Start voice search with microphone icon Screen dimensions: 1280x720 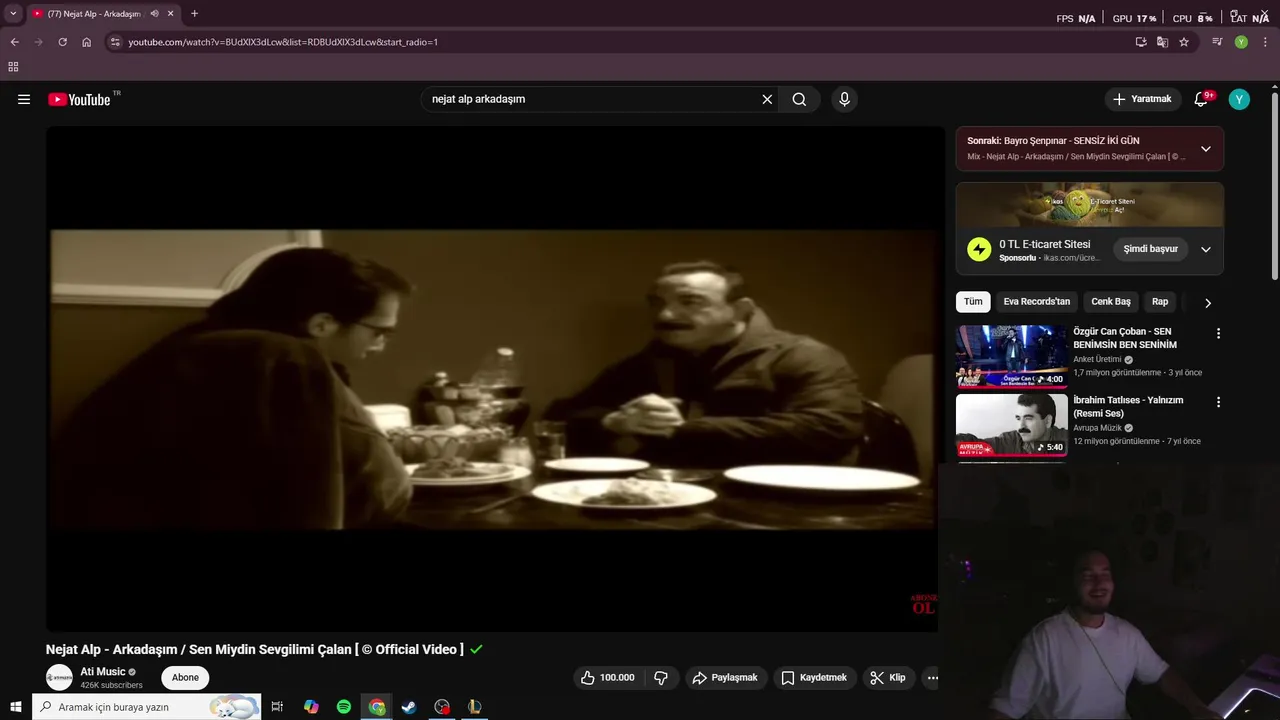point(844,99)
